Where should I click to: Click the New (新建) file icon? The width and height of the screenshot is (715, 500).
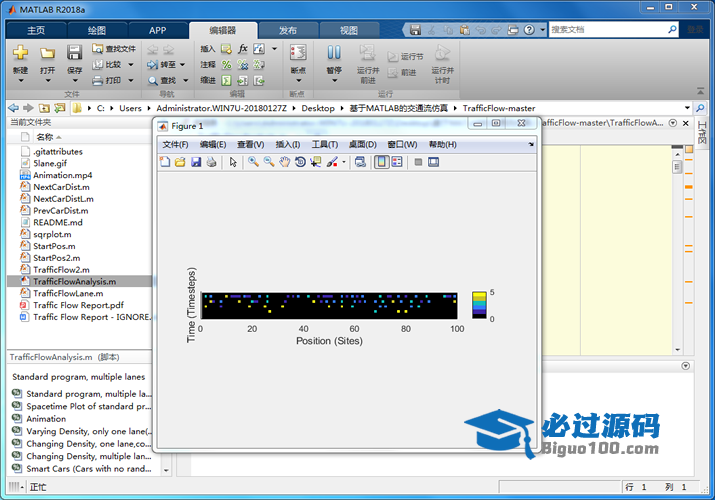tap(20, 52)
